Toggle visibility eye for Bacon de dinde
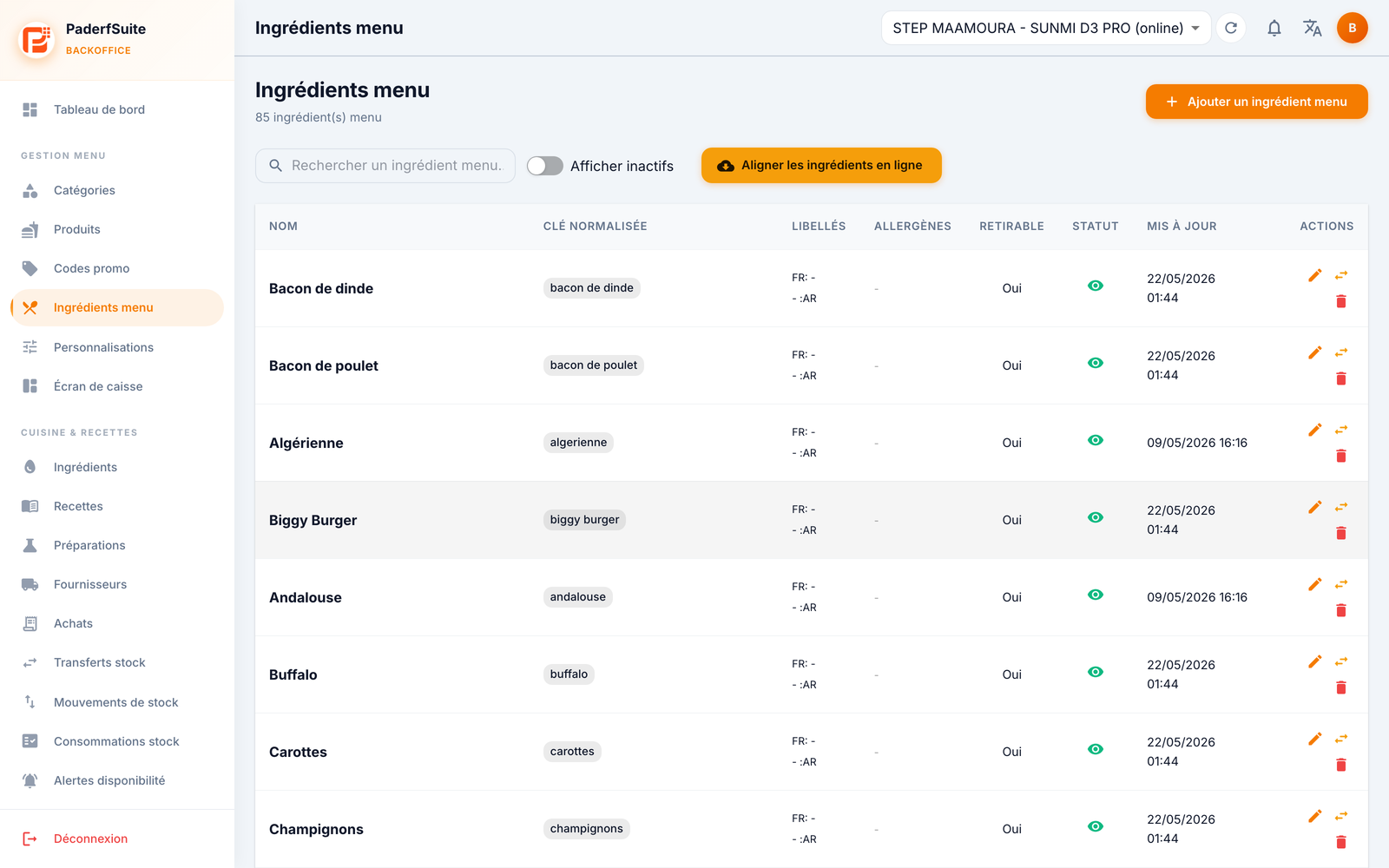The height and width of the screenshot is (868, 1389). [x=1096, y=286]
